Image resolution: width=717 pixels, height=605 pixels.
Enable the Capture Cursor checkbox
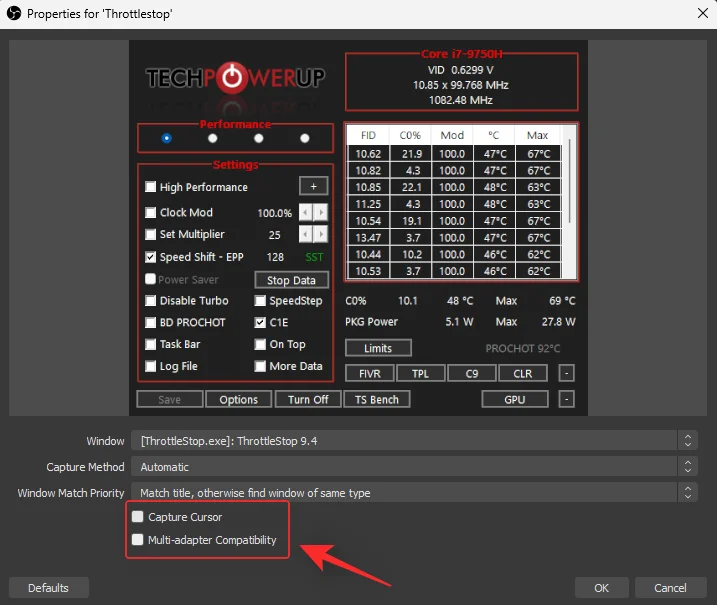[138, 517]
